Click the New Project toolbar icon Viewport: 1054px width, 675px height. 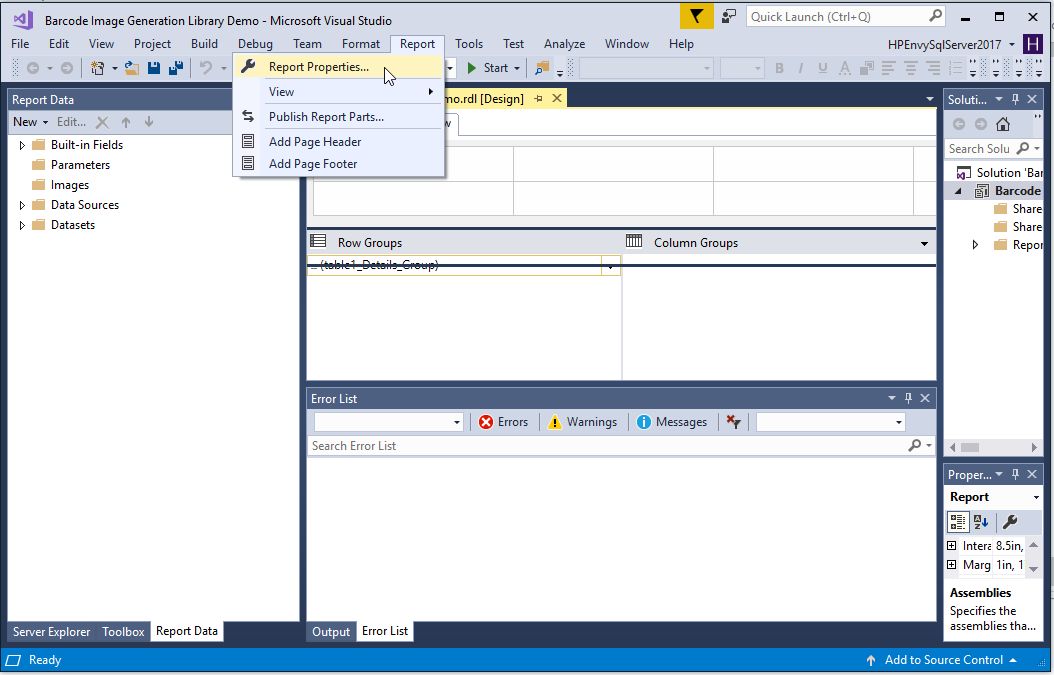(x=98, y=68)
